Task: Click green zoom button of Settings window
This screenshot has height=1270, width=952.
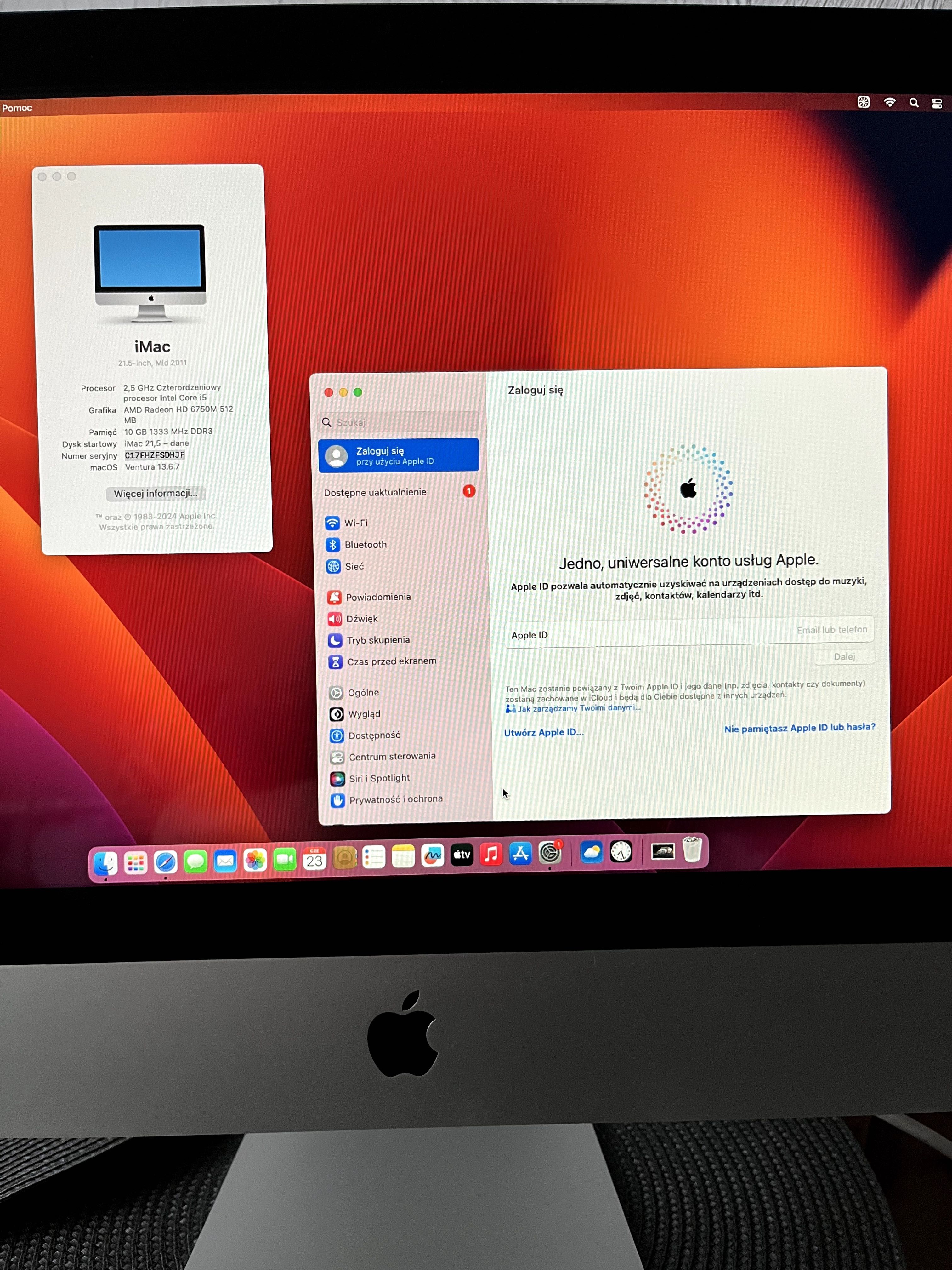Action: 358,392
